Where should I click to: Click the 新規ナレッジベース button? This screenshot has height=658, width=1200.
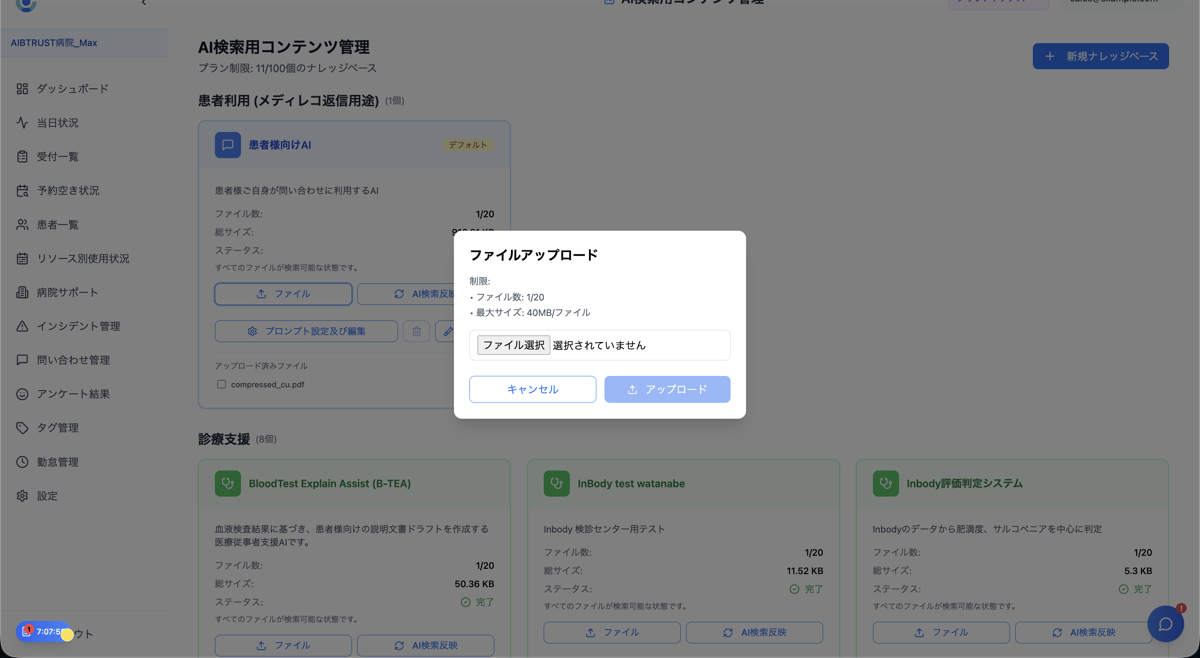click(1100, 55)
